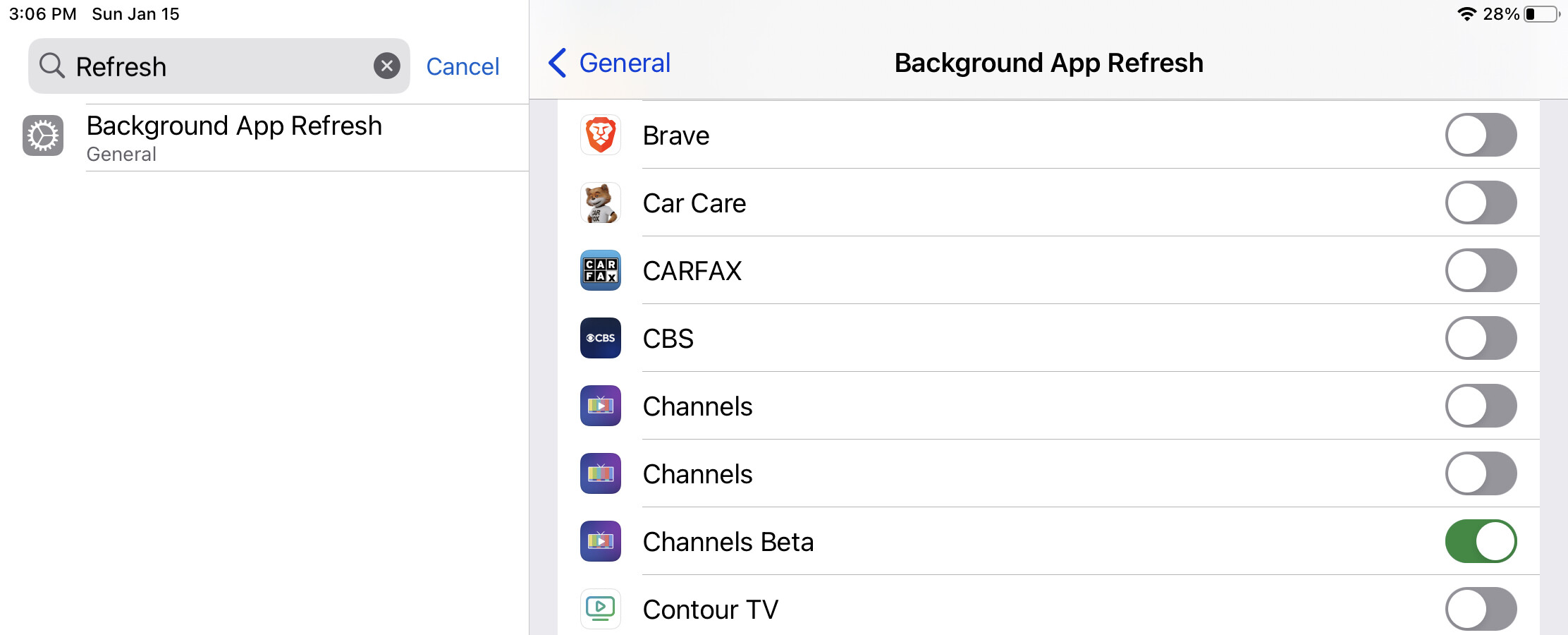The height and width of the screenshot is (635, 1568).
Task: Tap the Channels Beta app icon
Action: tap(601, 541)
